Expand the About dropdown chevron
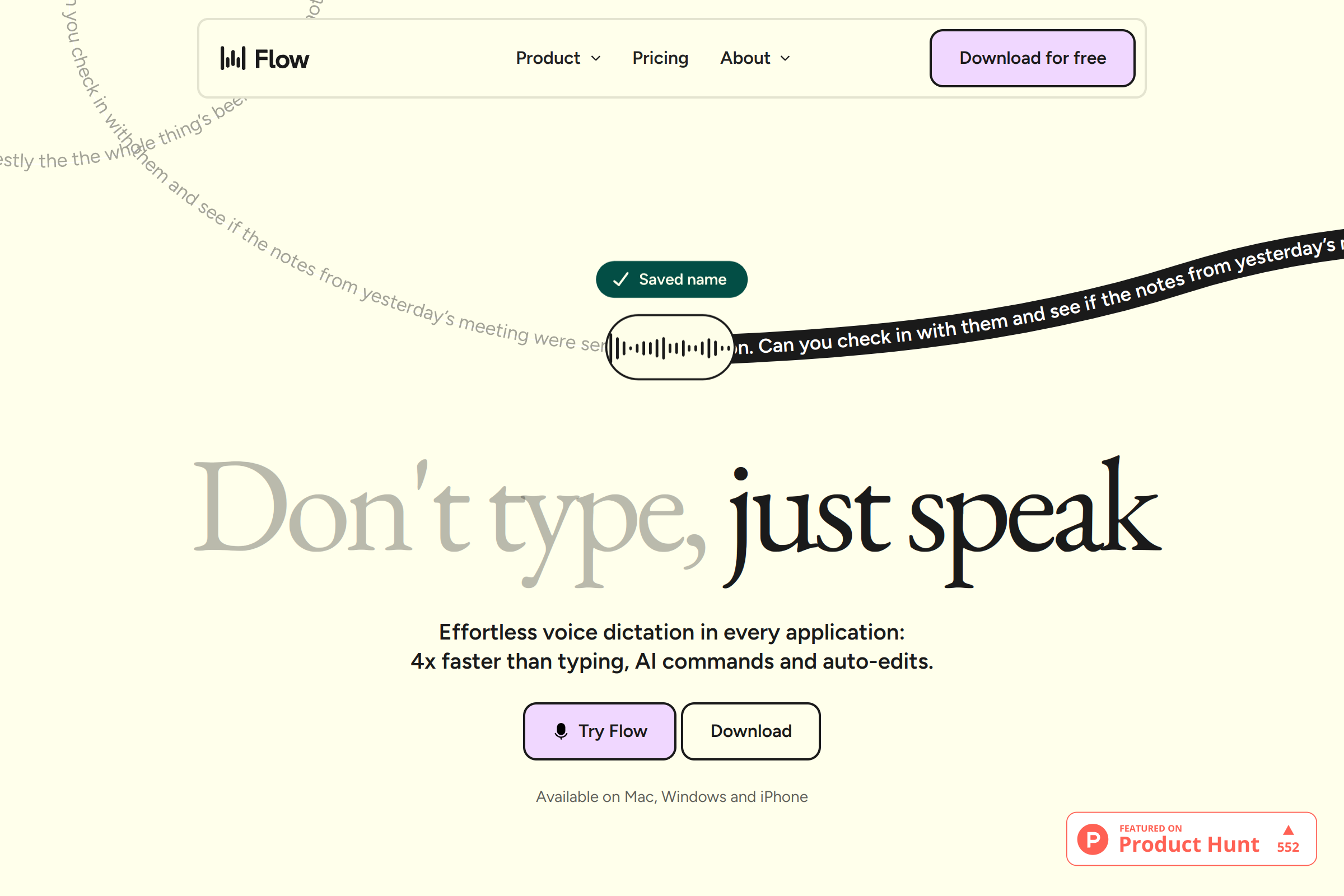The image size is (1344, 896). point(785,59)
